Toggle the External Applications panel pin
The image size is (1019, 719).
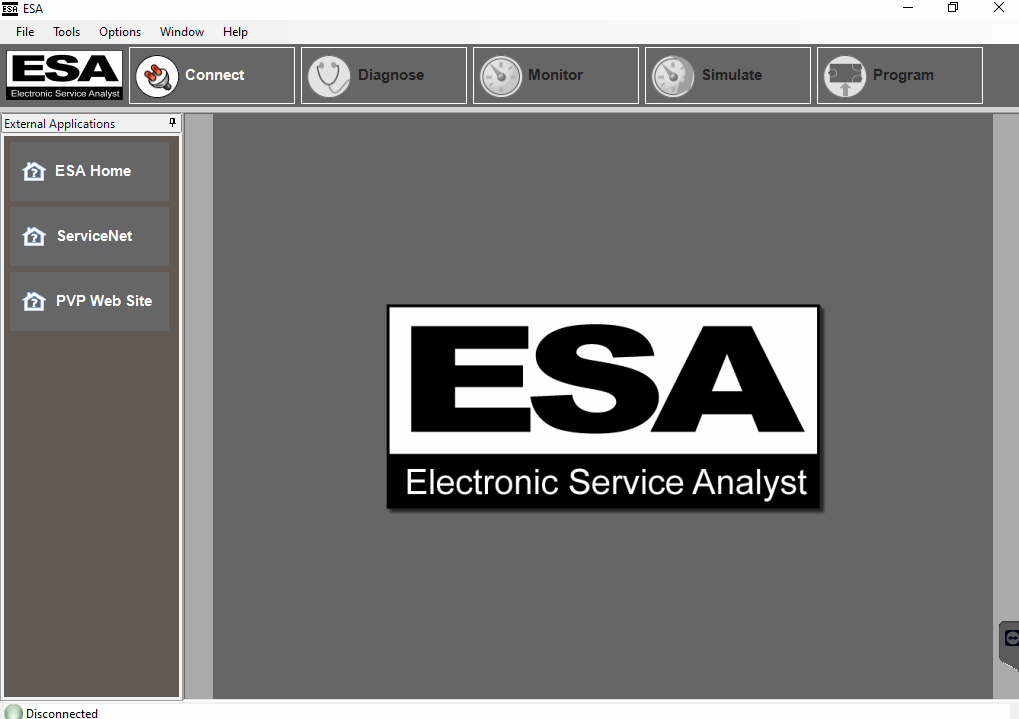tap(172, 123)
